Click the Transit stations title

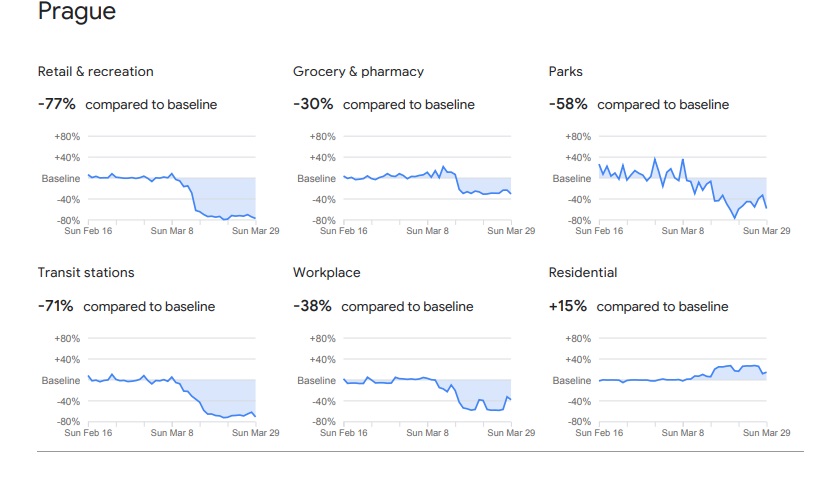86,273
